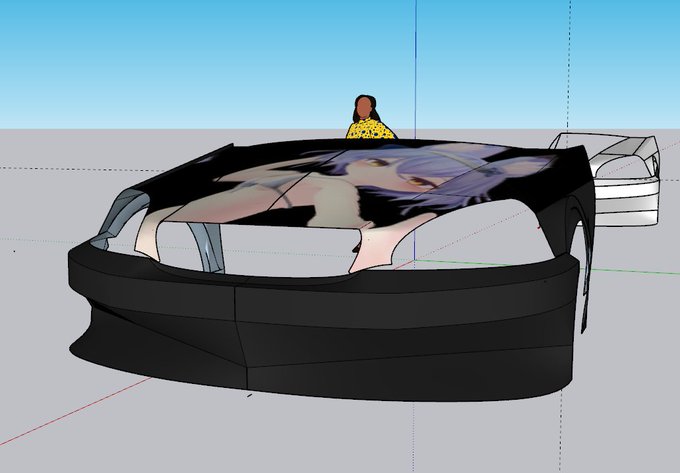Select the black front bumper model
Screen dimensions: 680x473
pos(321,329)
